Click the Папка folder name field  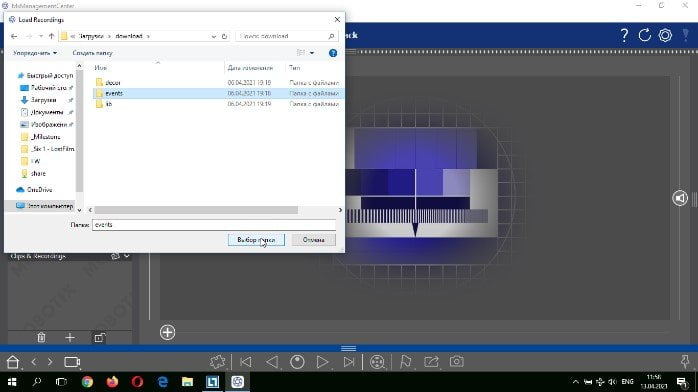pyautogui.click(x=214, y=225)
